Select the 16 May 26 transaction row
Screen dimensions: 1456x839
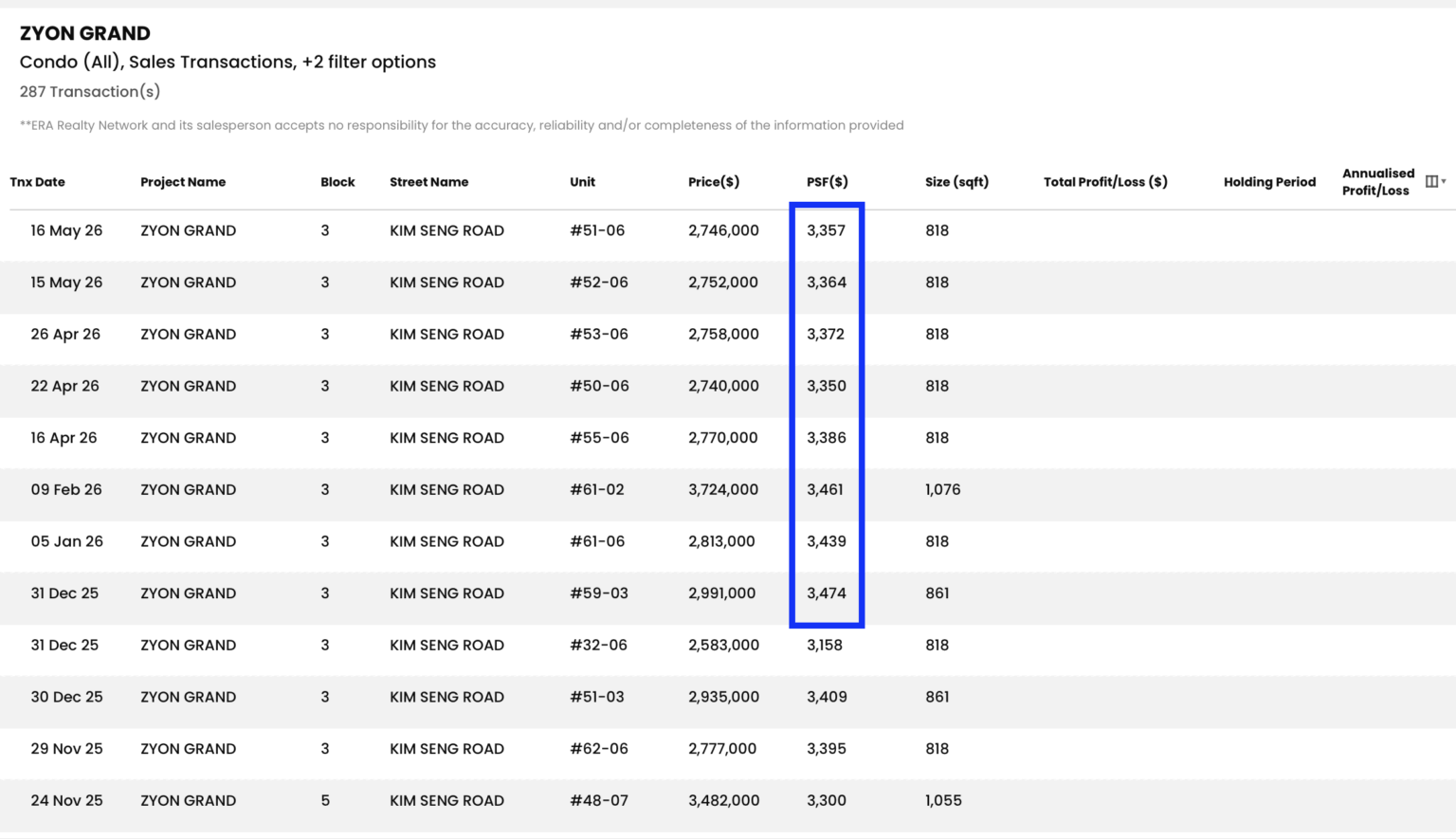coord(728,231)
